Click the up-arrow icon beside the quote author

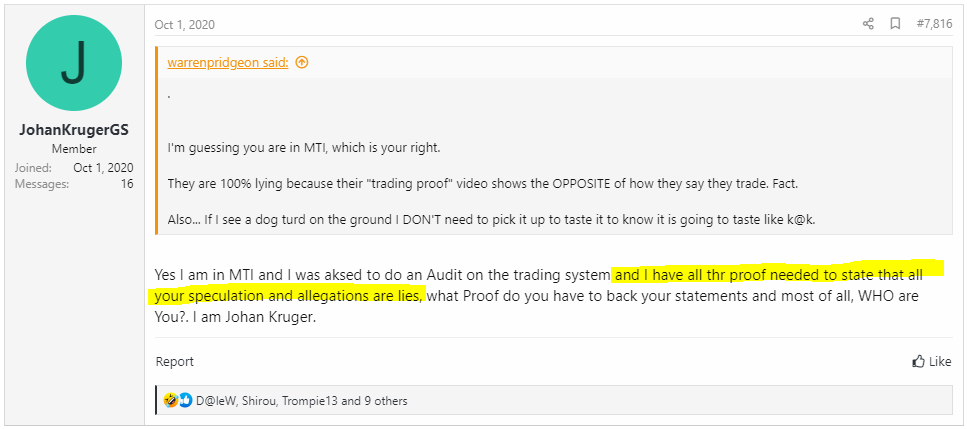(302, 62)
